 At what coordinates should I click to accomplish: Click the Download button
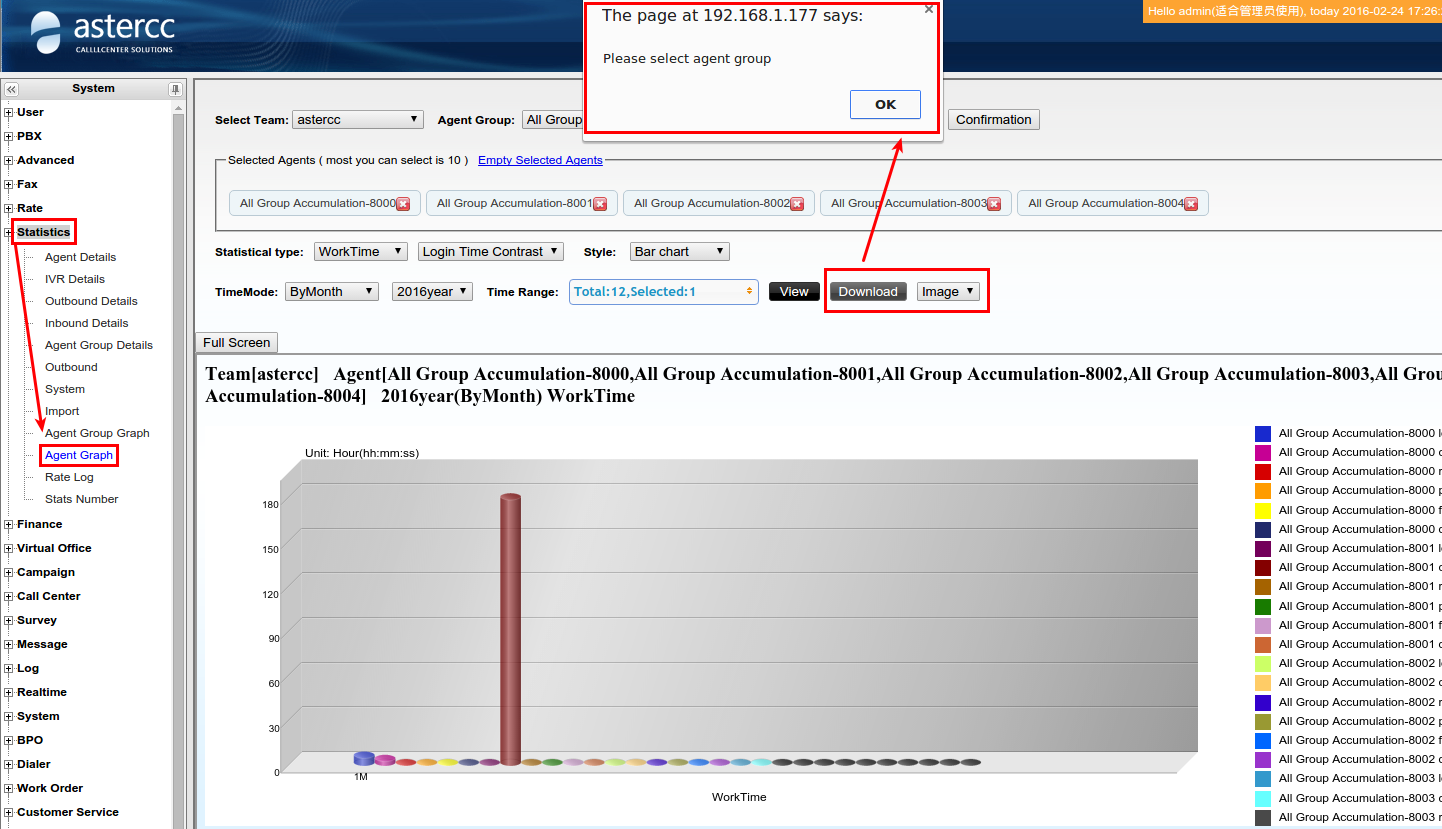(x=867, y=292)
